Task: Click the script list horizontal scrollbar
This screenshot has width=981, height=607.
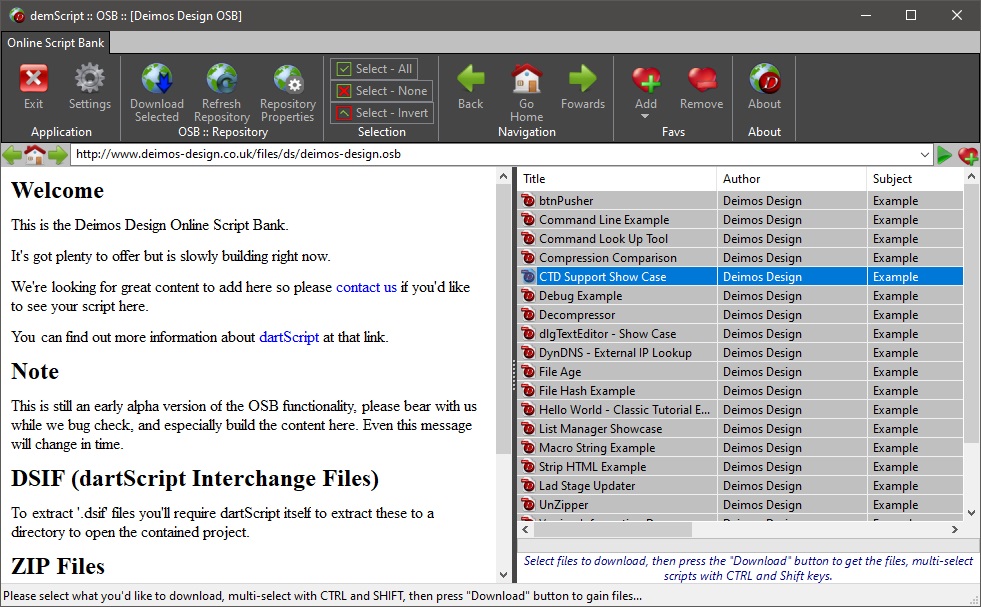Action: tap(613, 529)
